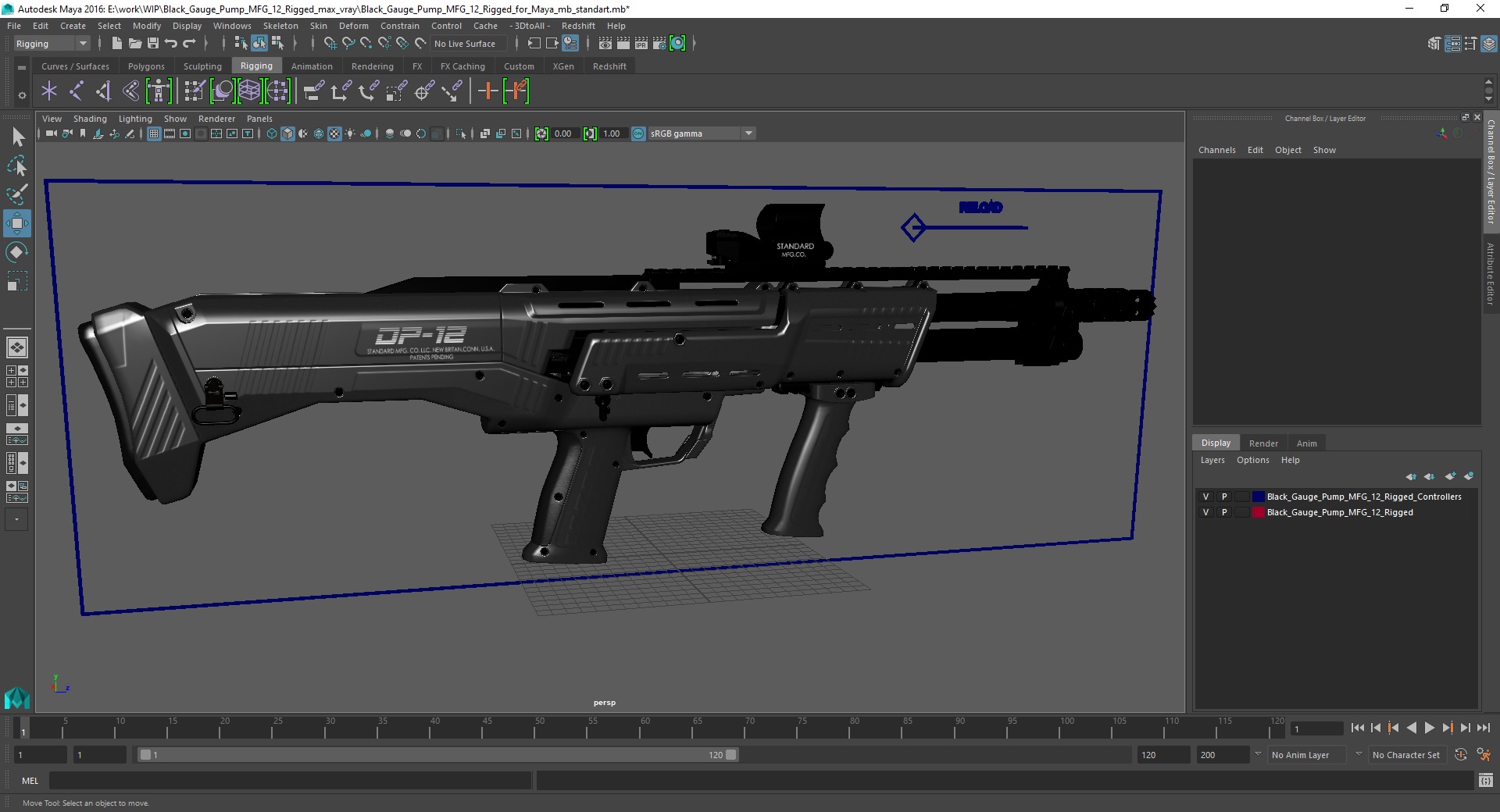Viewport: 1500px width, 812px height.
Task: Open the Attribute Editor side tab
Action: click(1491, 273)
